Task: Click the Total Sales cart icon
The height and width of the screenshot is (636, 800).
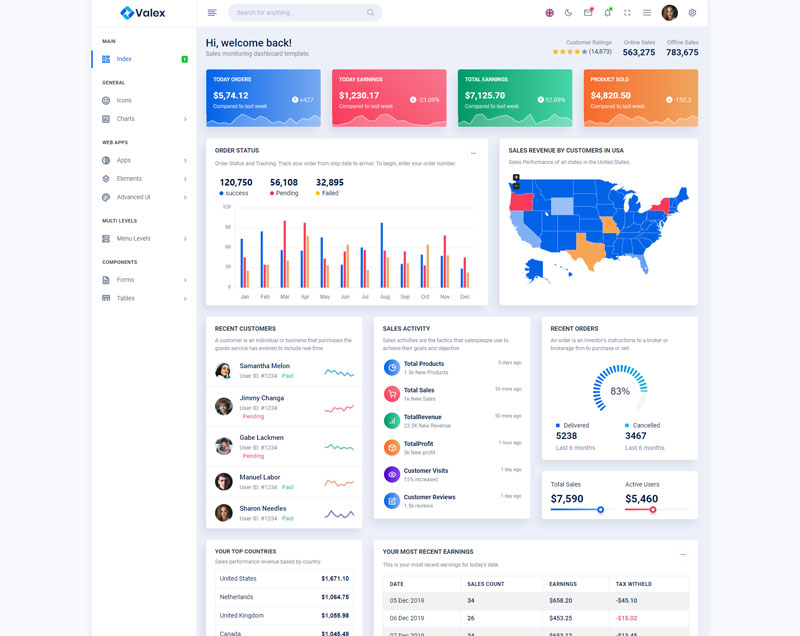Action: (392, 394)
